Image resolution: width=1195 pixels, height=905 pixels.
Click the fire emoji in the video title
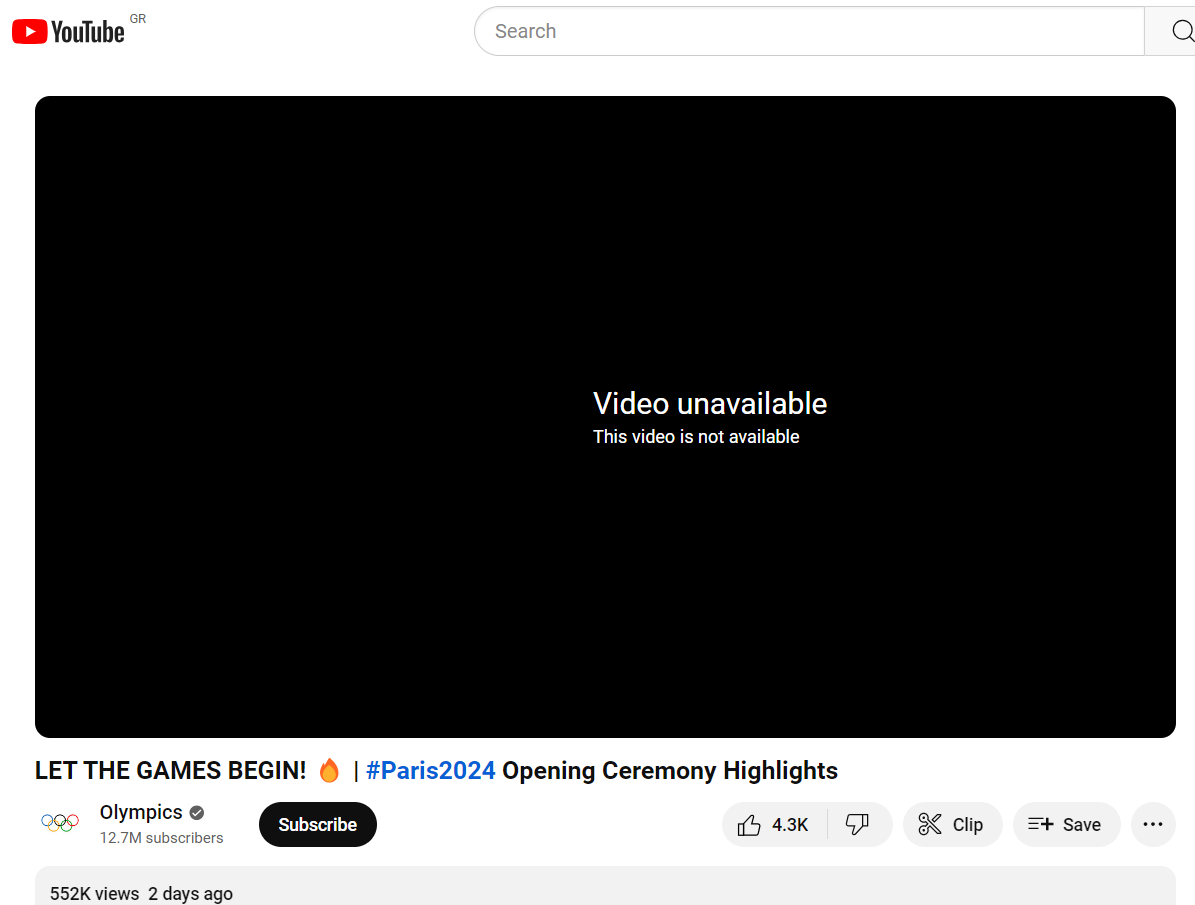[x=329, y=771]
